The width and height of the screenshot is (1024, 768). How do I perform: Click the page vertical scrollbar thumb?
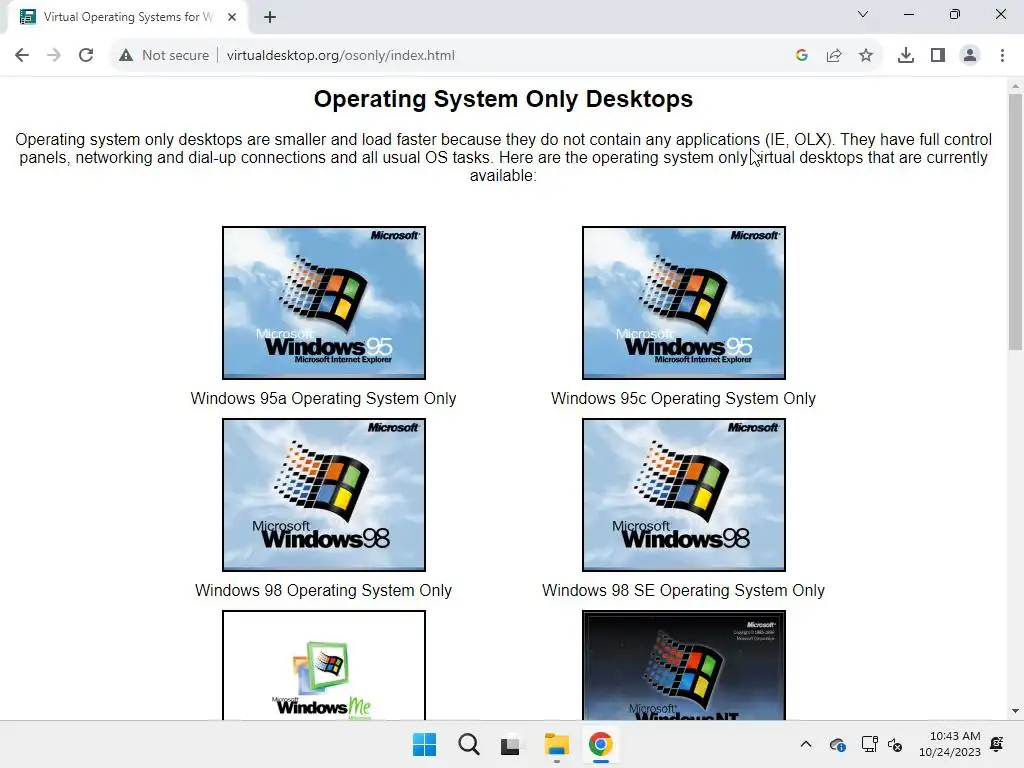1015,222
